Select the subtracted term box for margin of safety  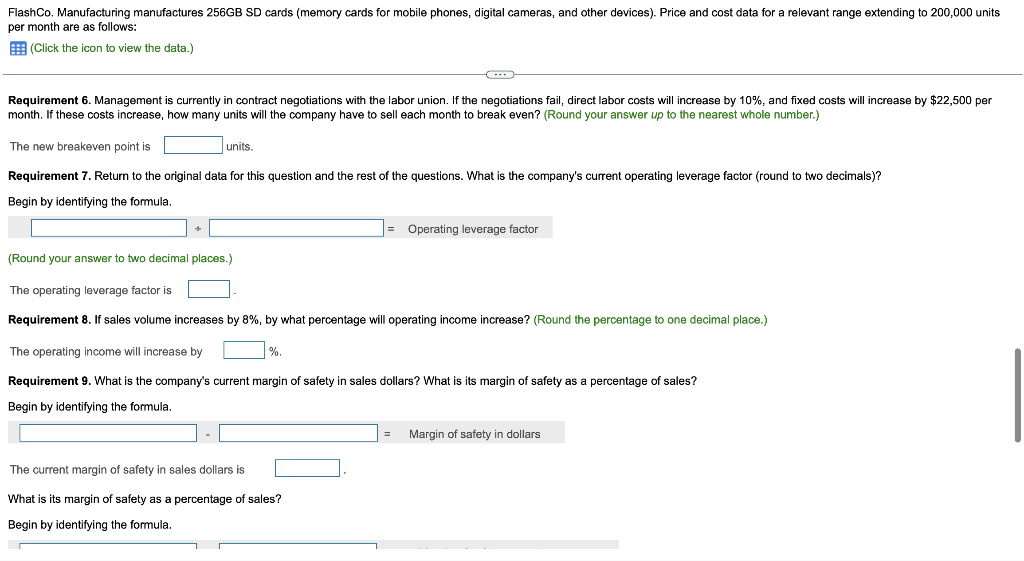coord(298,433)
